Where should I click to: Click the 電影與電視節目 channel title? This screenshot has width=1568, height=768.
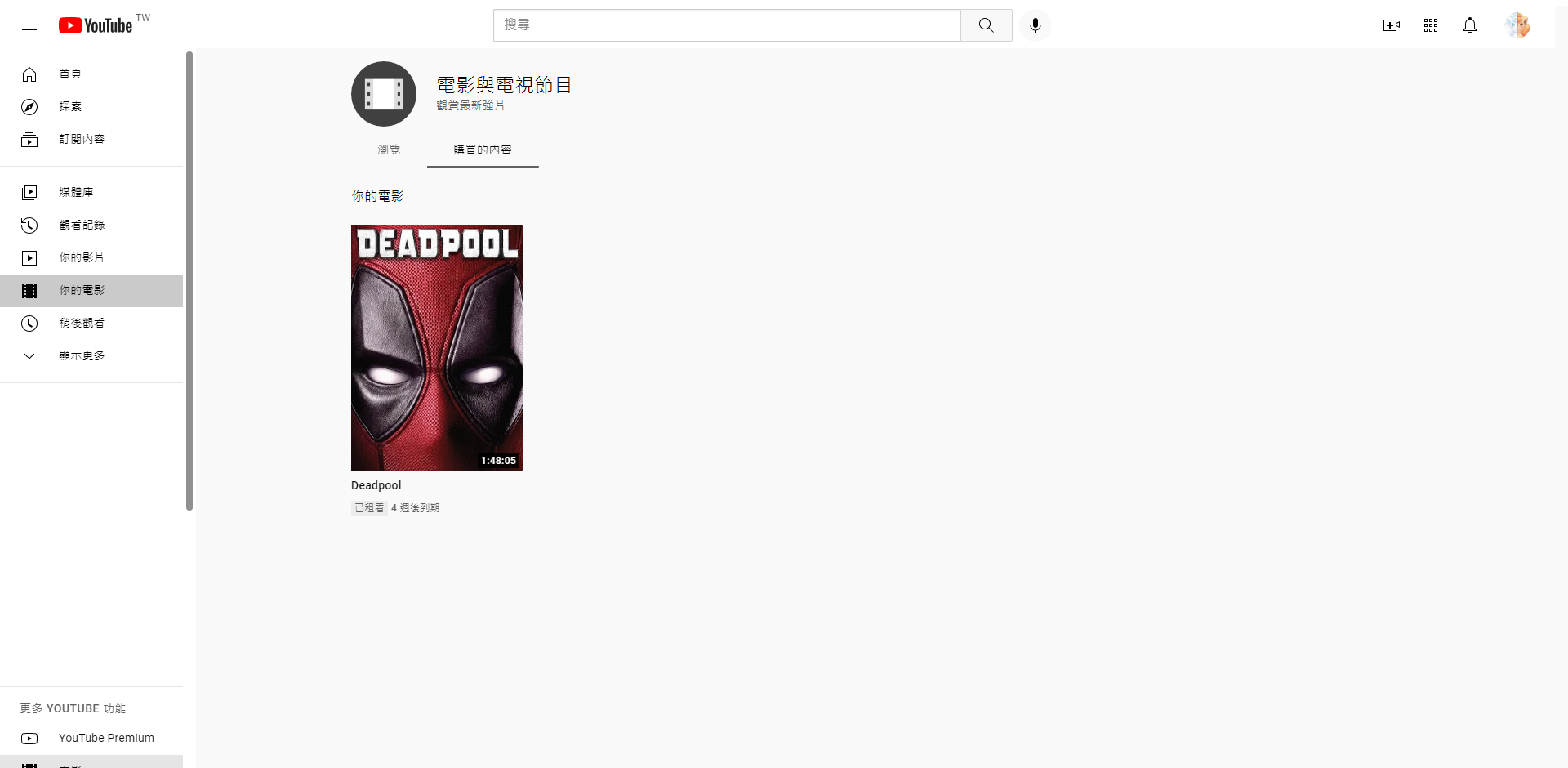[x=504, y=85]
